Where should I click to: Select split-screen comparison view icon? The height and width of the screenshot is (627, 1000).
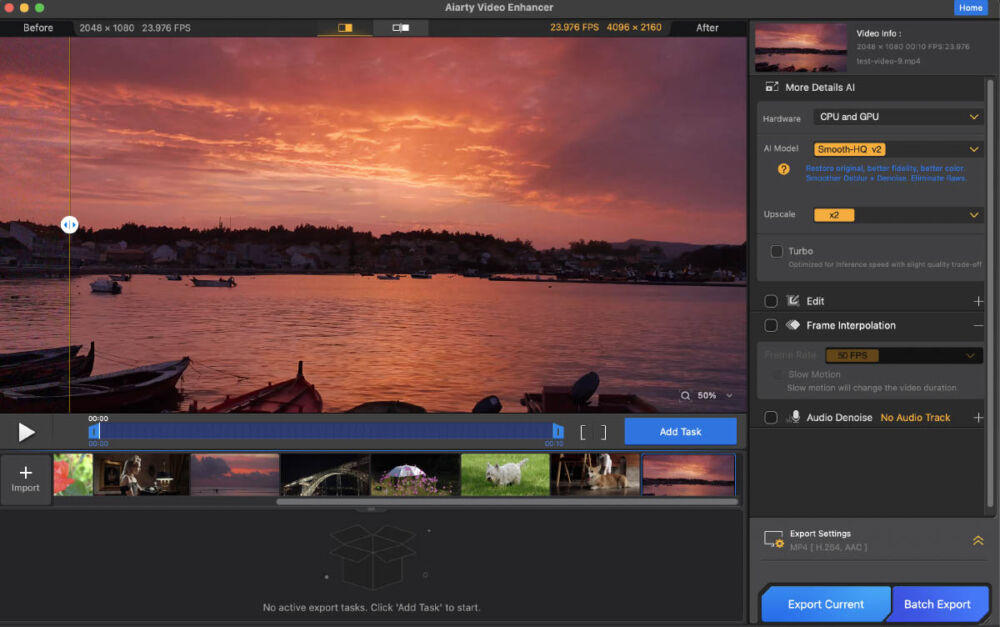tap(345, 28)
